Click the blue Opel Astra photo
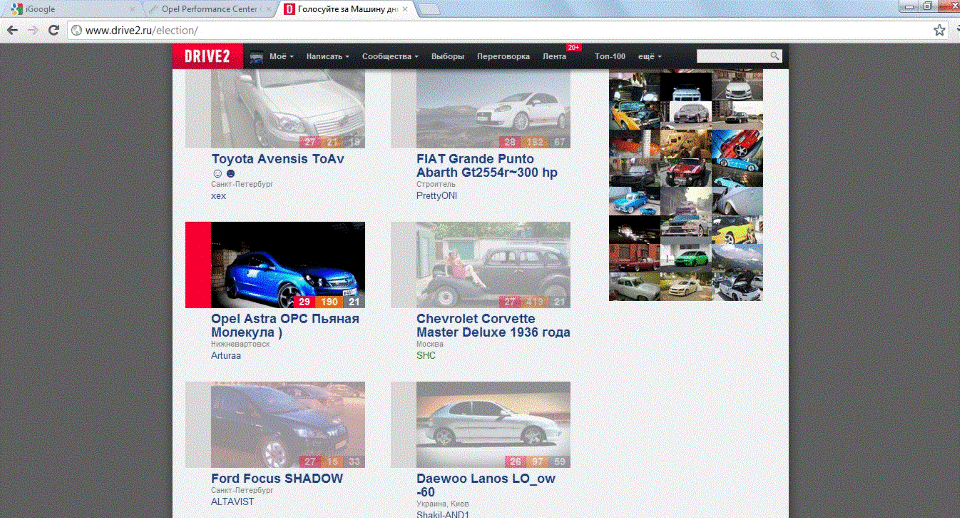Viewport: 960px width, 518px height. pos(288,265)
